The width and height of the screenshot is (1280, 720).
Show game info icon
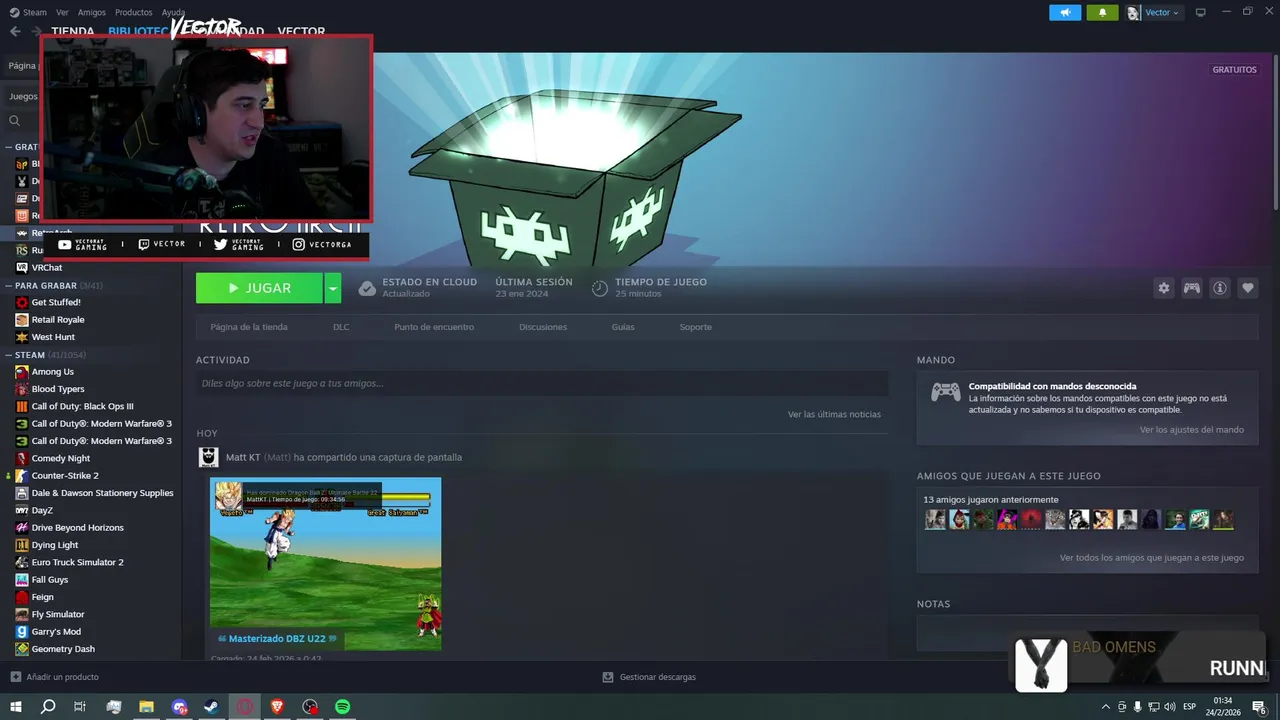(x=1219, y=288)
